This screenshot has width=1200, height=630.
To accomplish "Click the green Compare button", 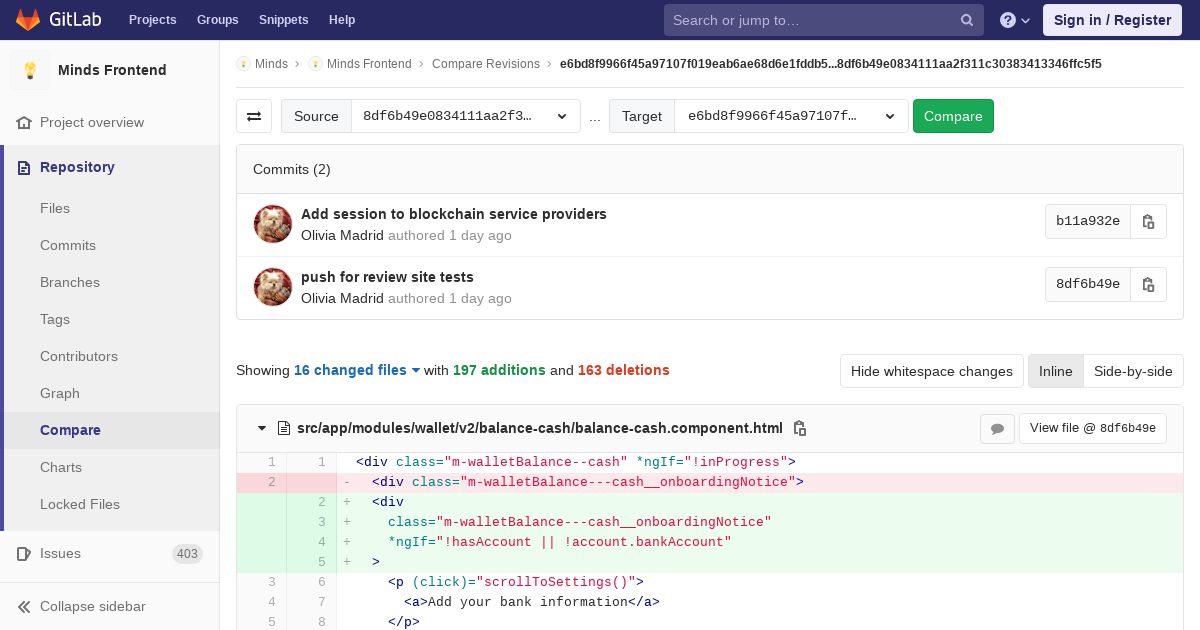I will click(x=953, y=116).
